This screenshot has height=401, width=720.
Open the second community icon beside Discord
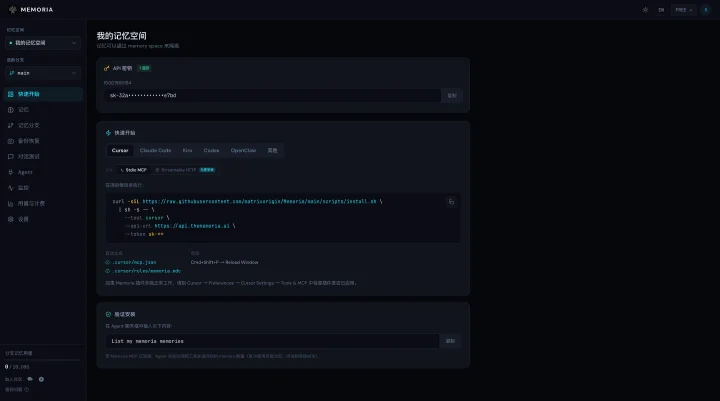(x=41, y=379)
